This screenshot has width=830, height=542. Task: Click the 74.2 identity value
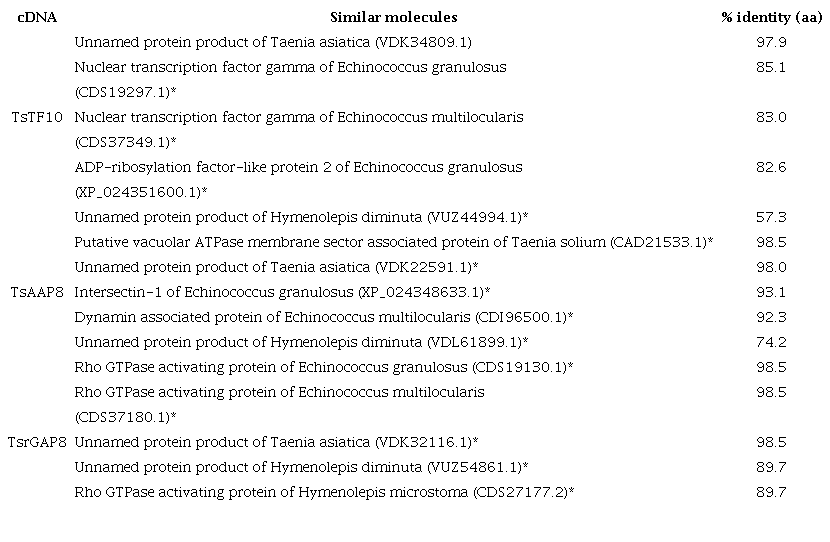pyautogui.click(x=772, y=342)
